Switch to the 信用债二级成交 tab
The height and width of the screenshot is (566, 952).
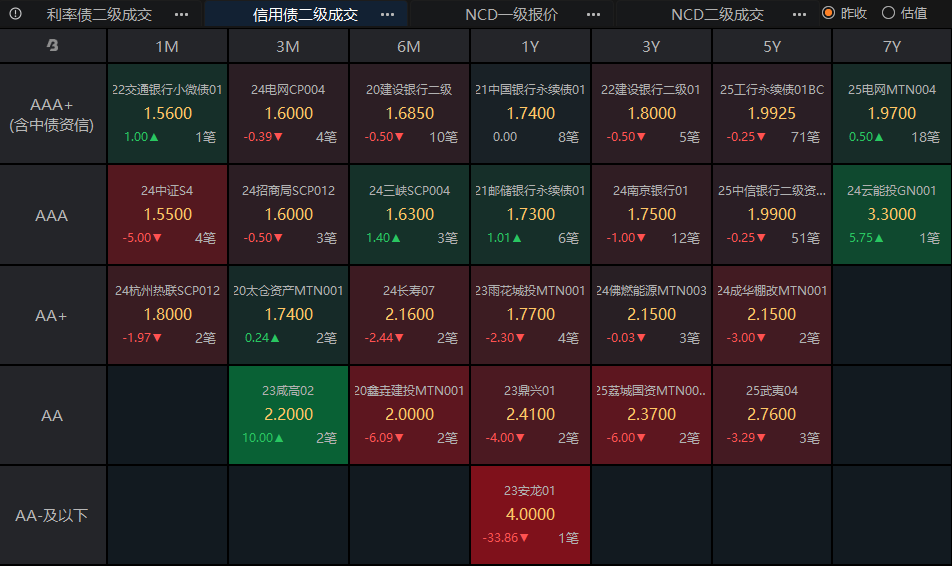(x=305, y=14)
